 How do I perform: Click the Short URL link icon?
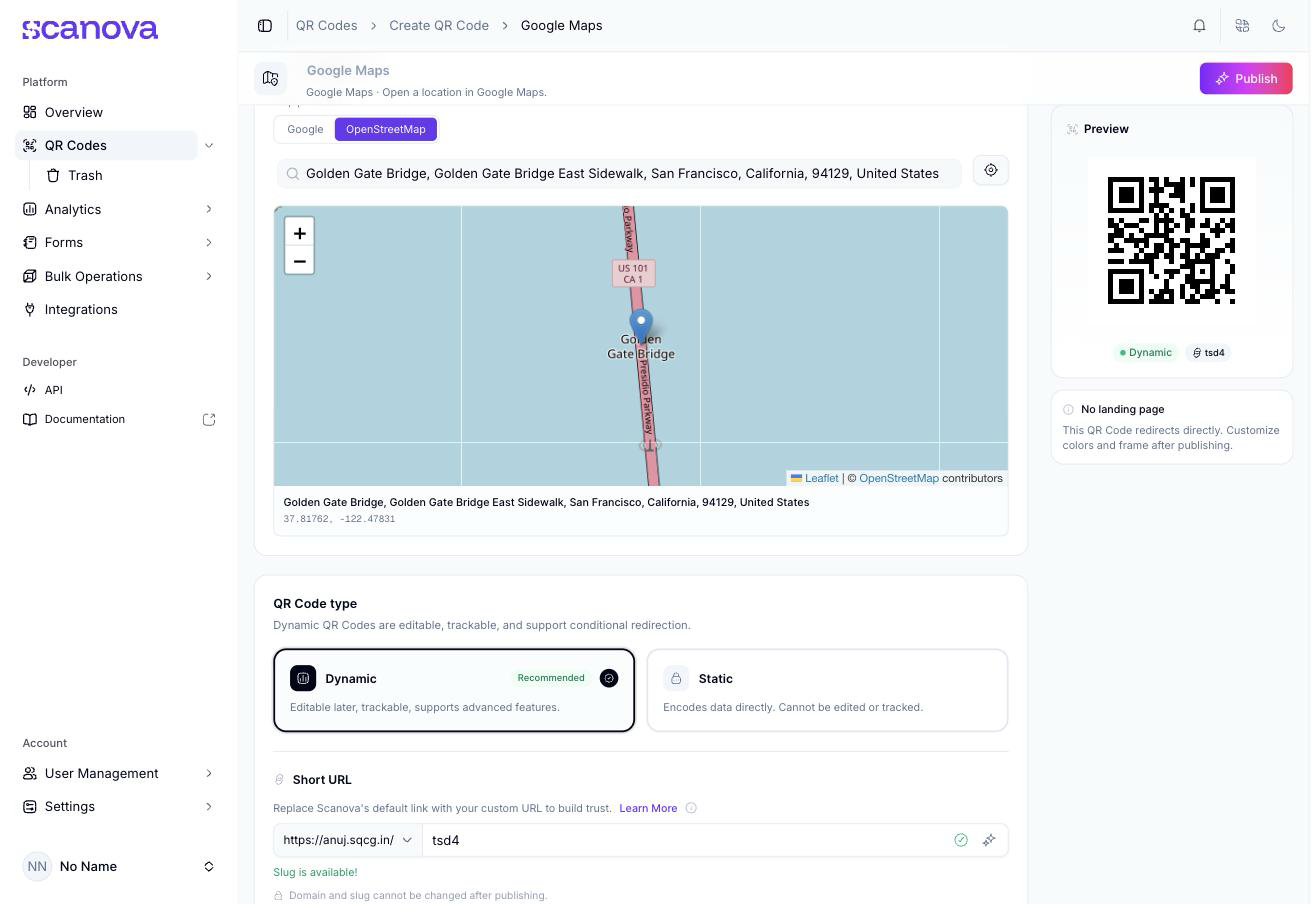tap(280, 780)
